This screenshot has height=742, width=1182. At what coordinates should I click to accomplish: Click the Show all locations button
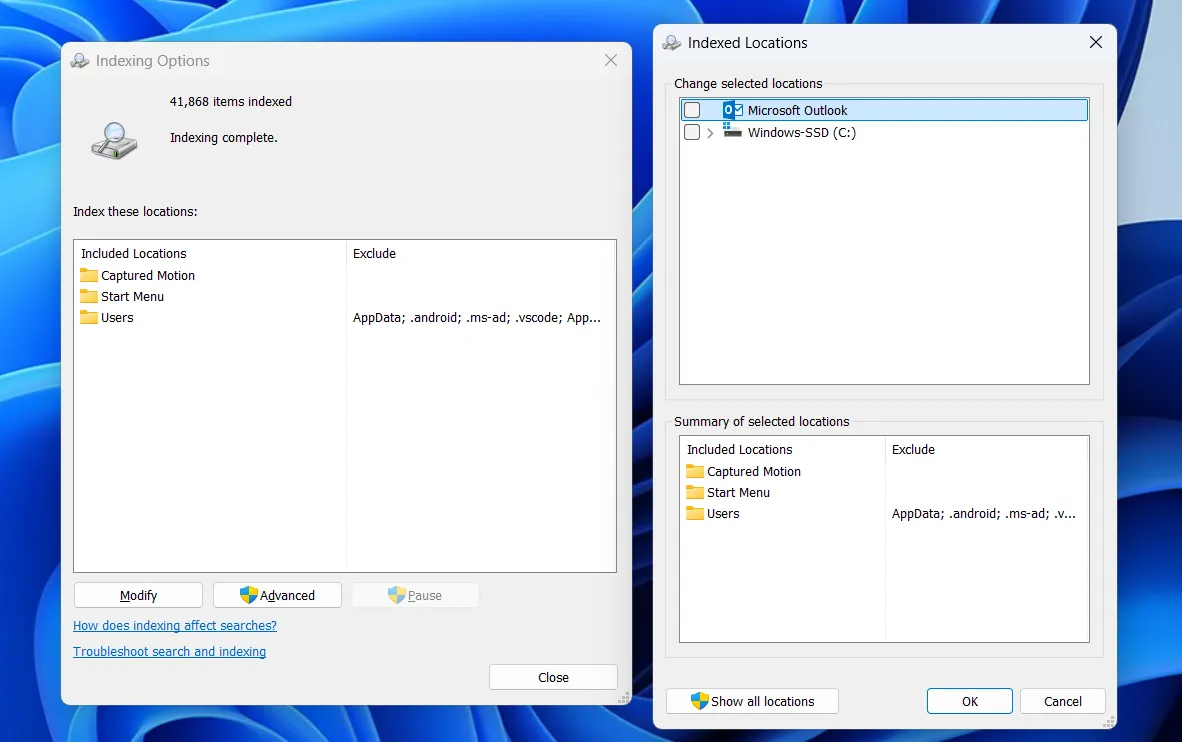(x=752, y=700)
